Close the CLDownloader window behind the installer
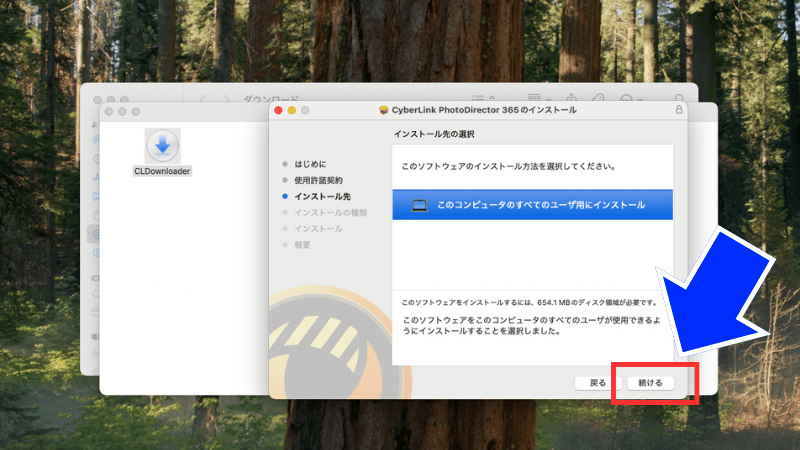 coord(109,111)
